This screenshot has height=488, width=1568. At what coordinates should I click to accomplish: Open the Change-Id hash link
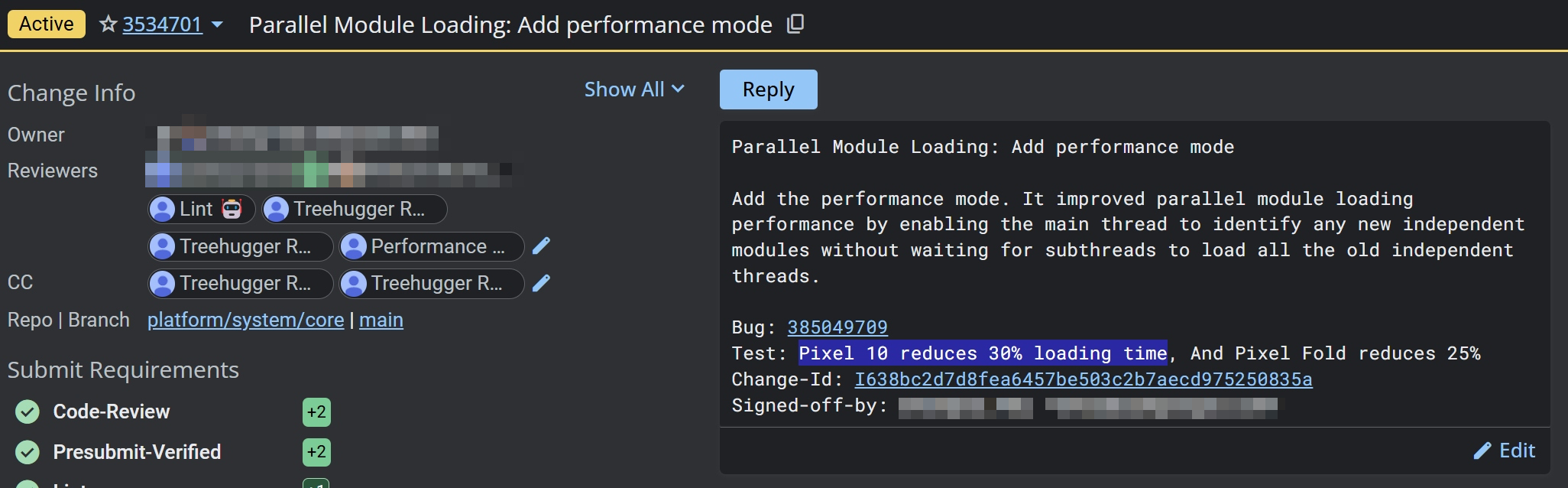(x=1083, y=379)
